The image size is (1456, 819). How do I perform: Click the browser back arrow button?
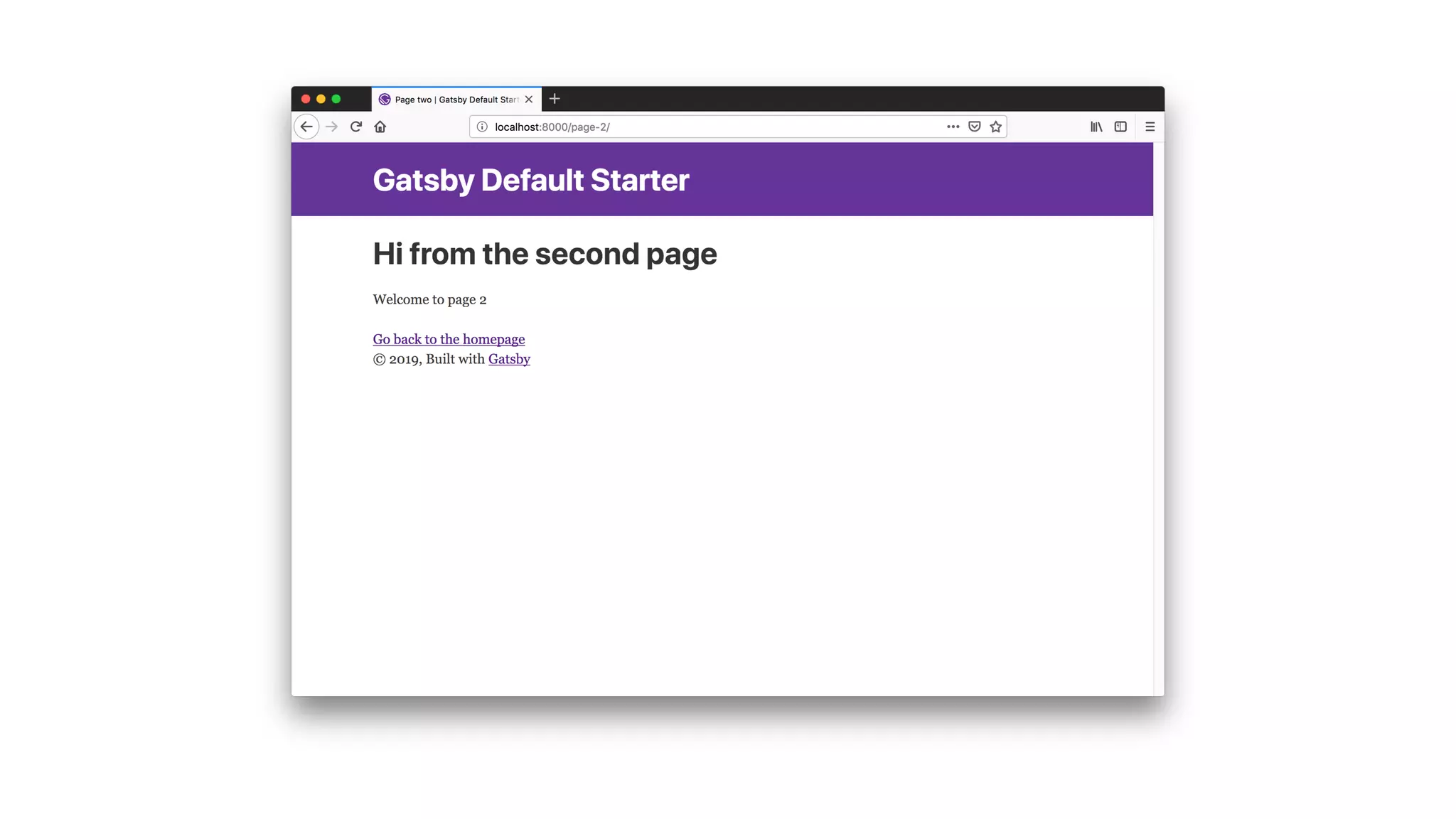pyautogui.click(x=306, y=127)
